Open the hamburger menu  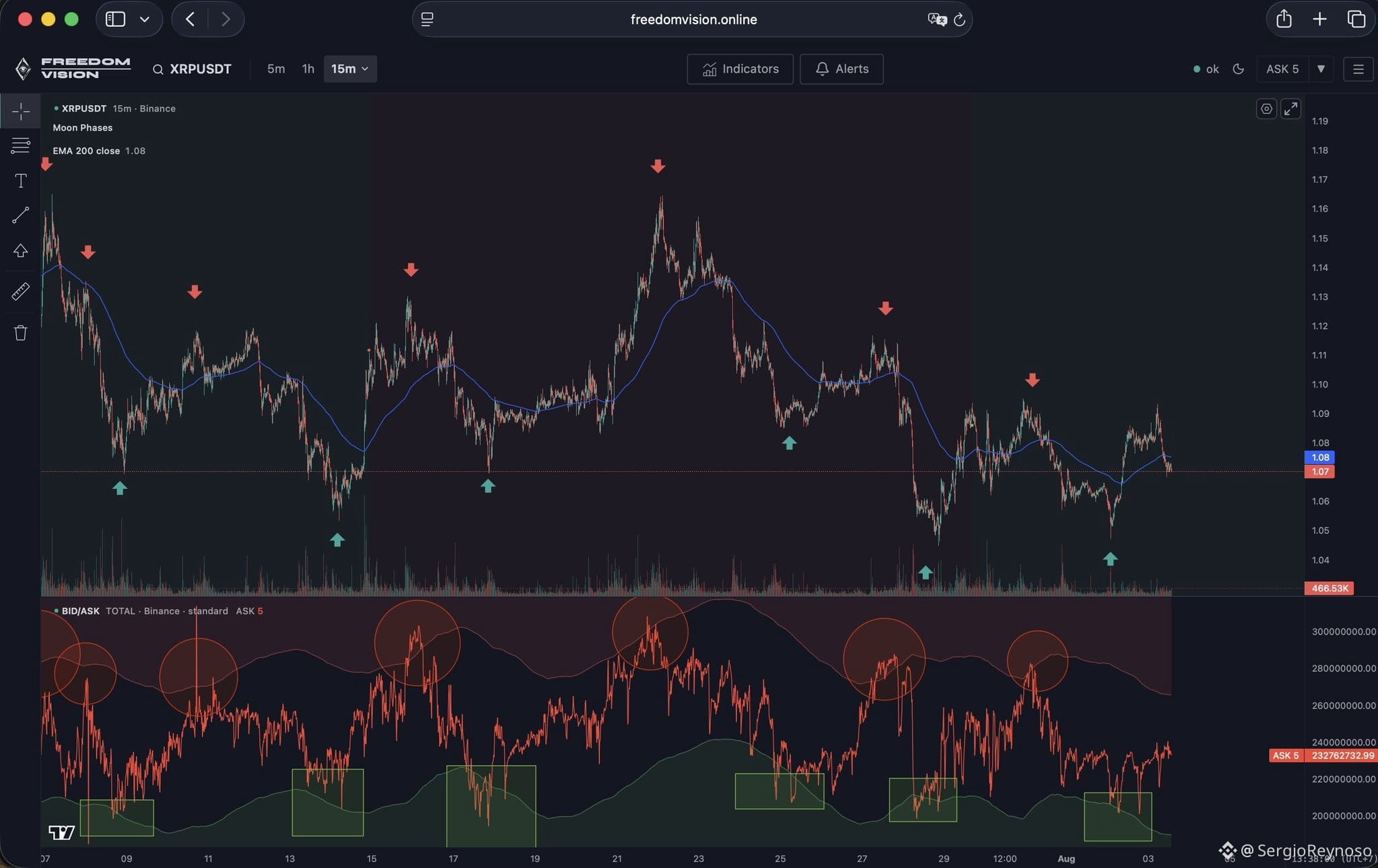point(1358,69)
